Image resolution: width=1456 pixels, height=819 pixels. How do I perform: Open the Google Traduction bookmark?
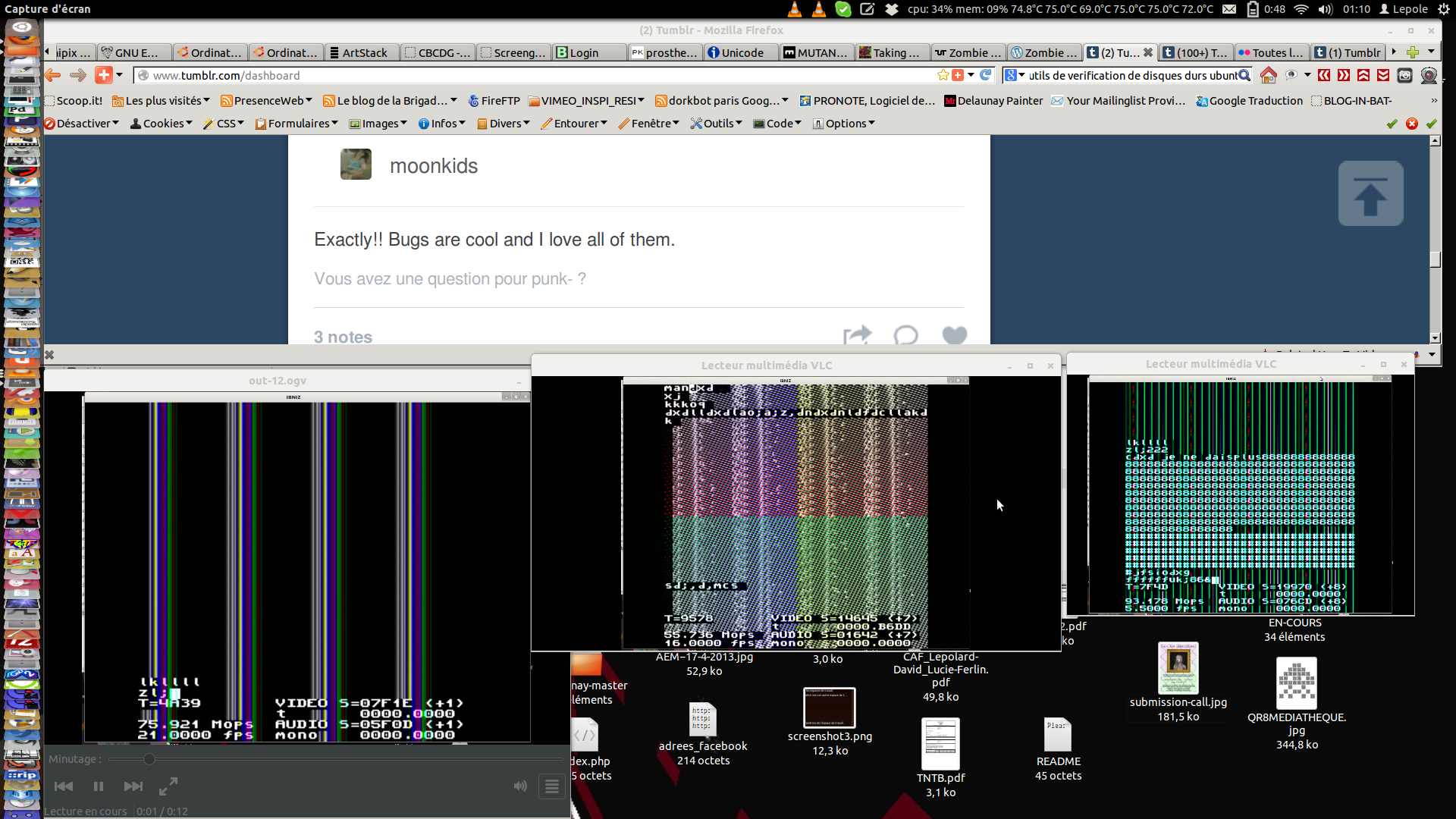click(x=1249, y=101)
